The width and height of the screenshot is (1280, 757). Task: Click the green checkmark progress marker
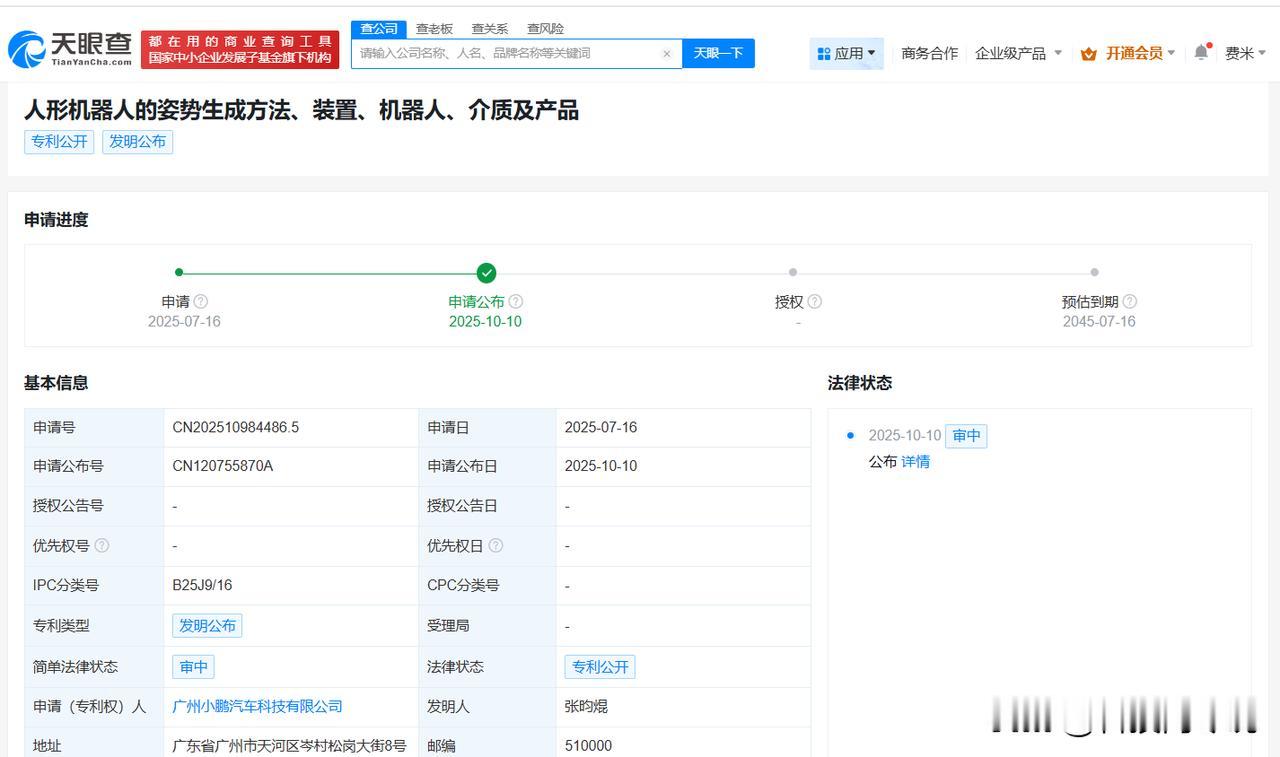486,273
